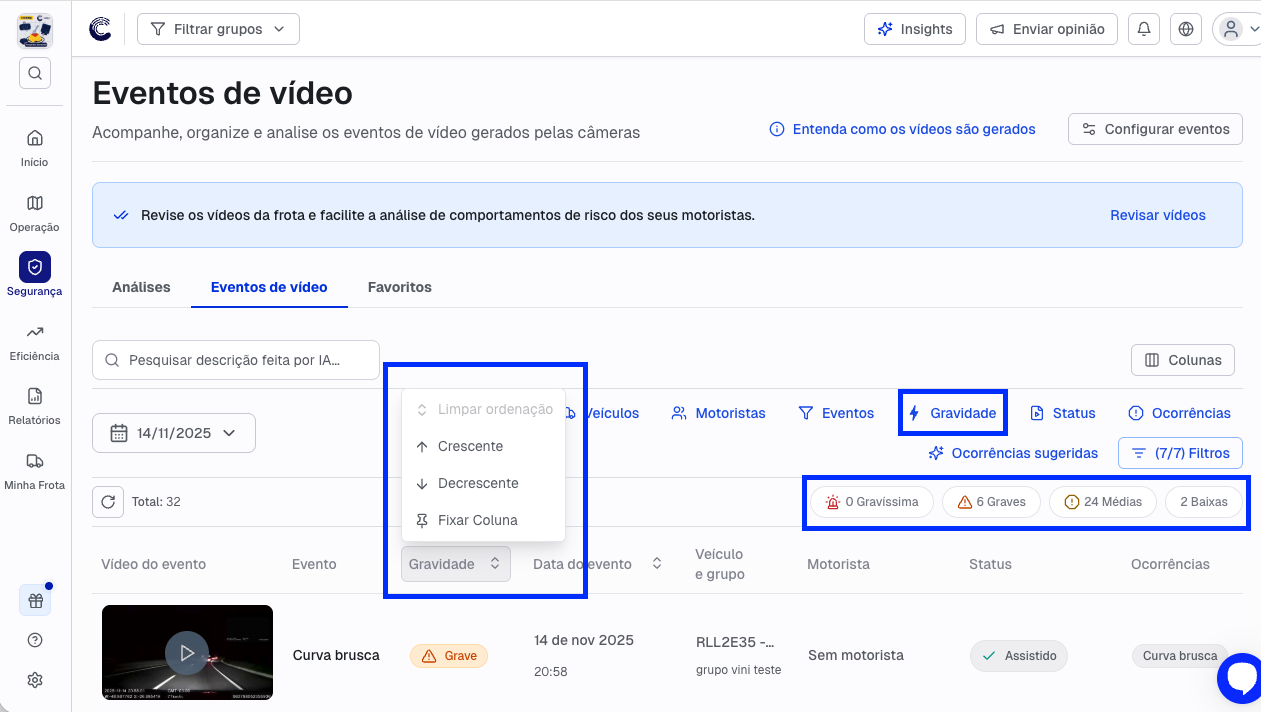
Task: Toggle the 24 Médias severity chip
Action: coord(1102,502)
